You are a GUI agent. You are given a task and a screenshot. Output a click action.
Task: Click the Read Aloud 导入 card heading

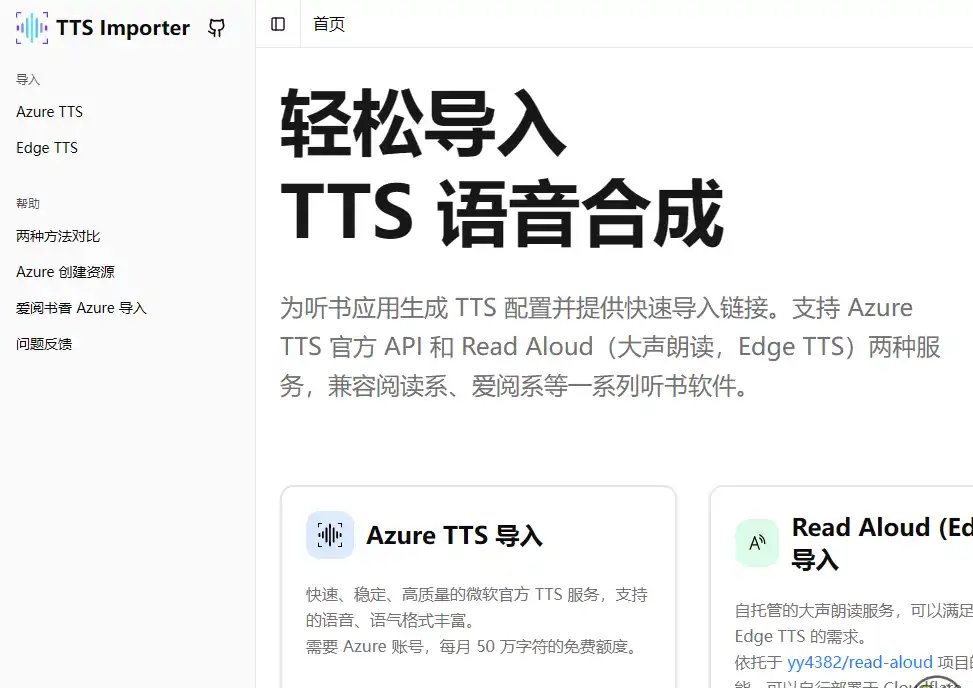pyautogui.click(x=882, y=543)
